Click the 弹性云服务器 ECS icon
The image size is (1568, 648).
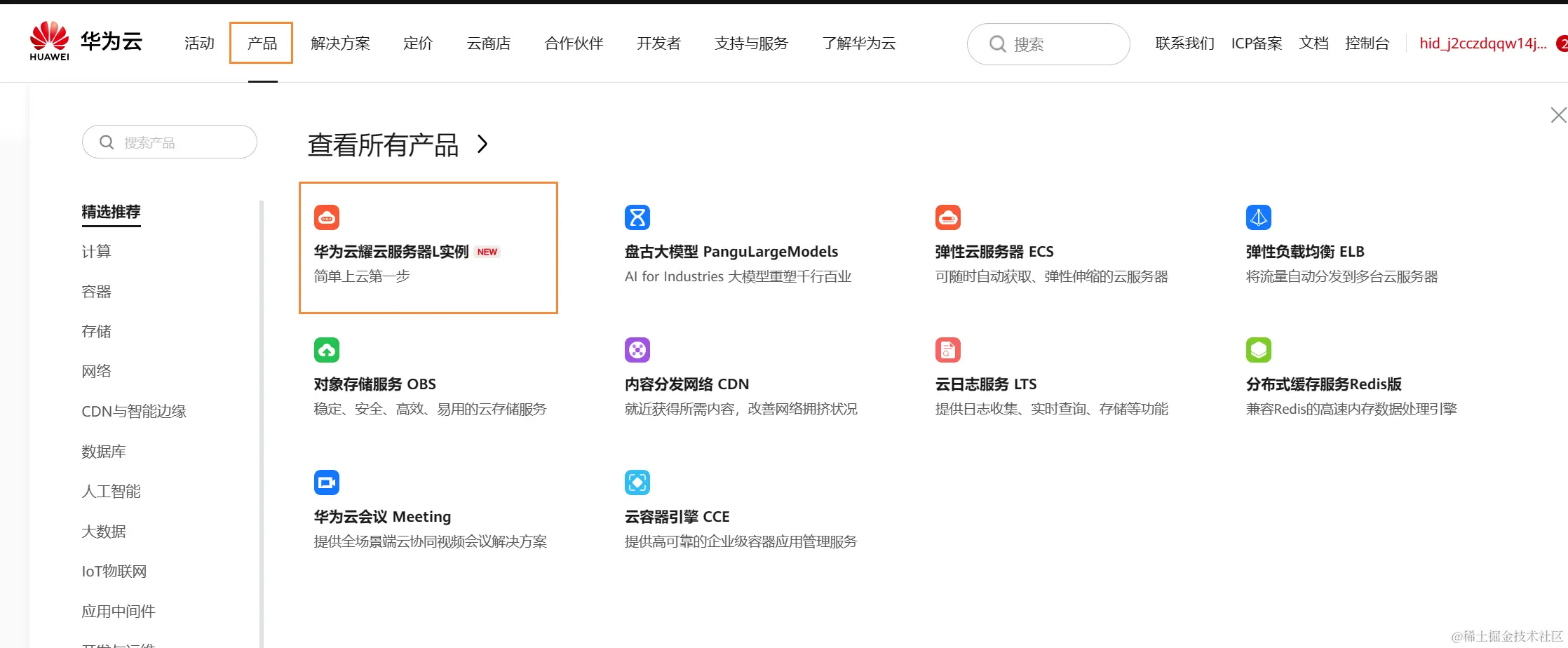(x=948, y=217)
